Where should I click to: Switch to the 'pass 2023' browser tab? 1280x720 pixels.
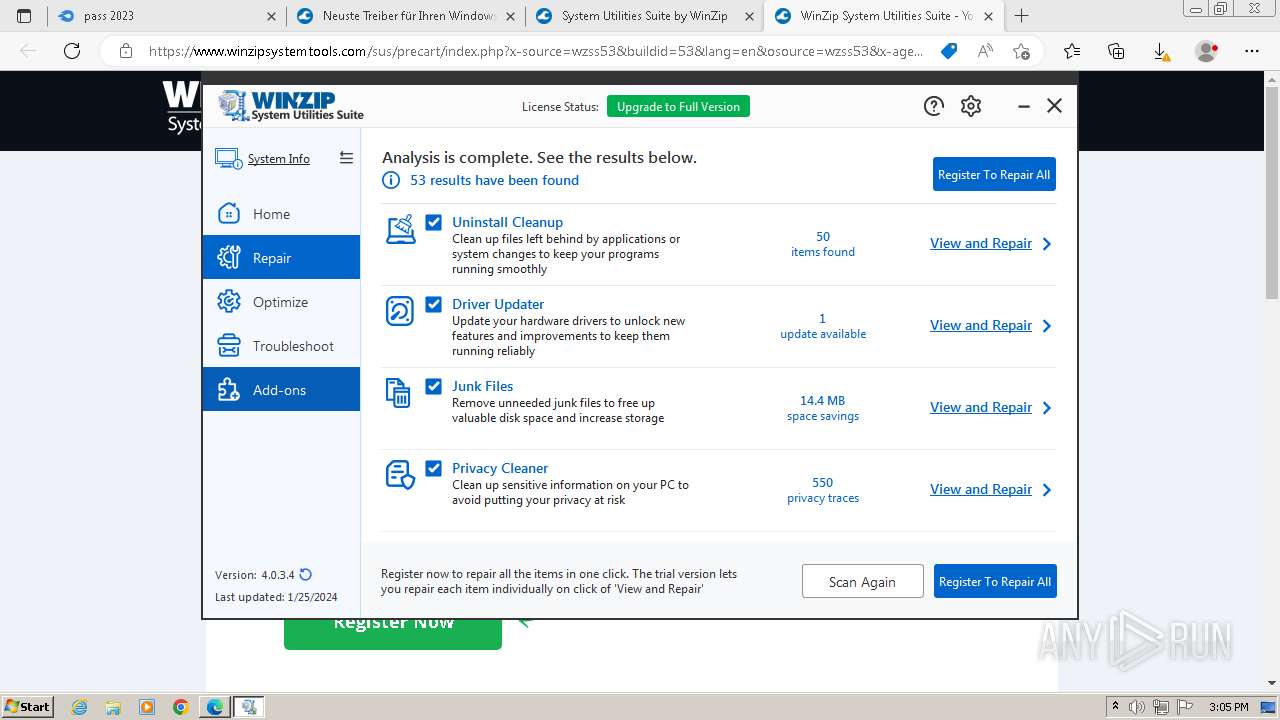click(167, 16)
